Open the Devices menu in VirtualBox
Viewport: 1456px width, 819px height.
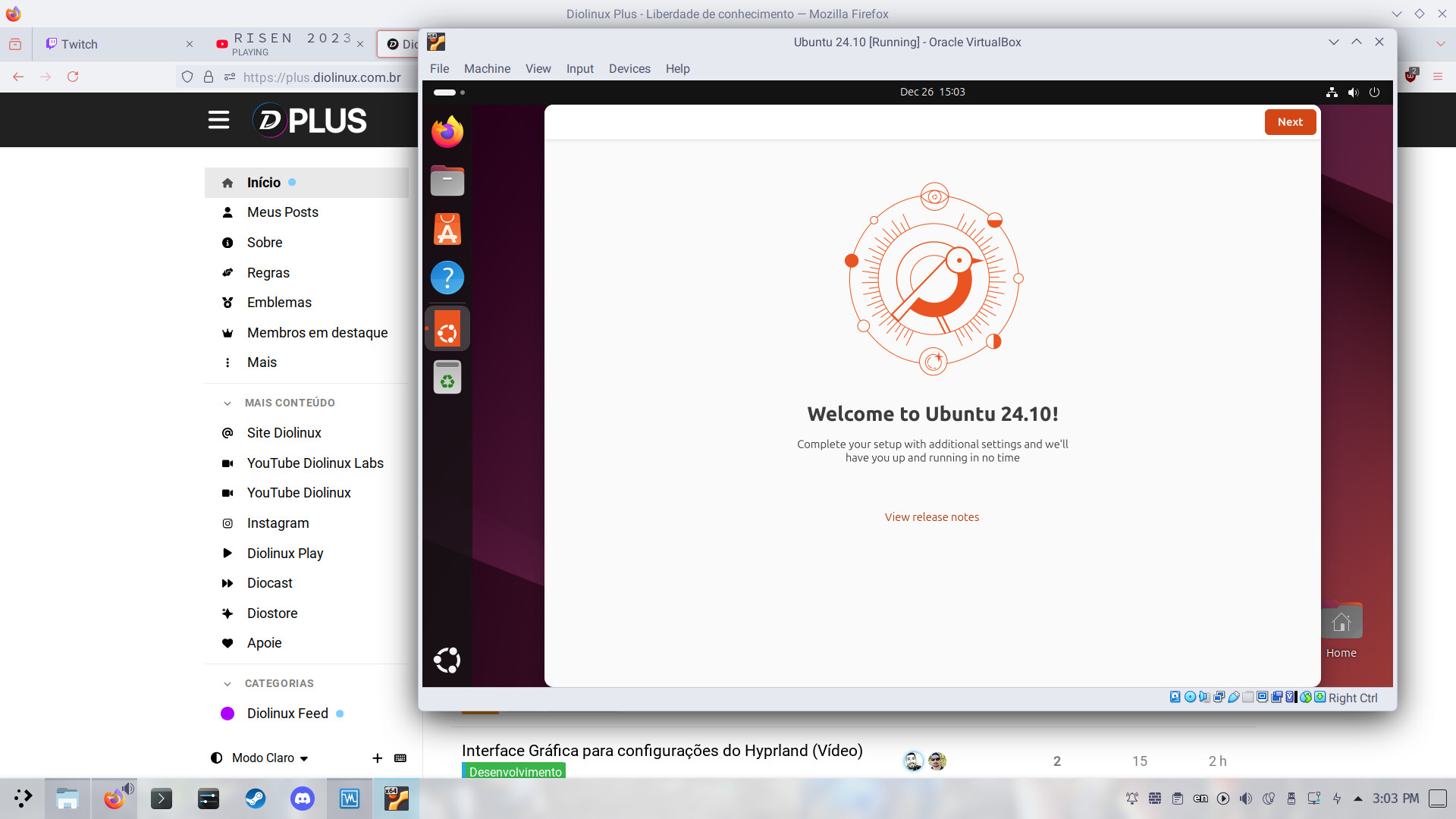click(629, 69)
